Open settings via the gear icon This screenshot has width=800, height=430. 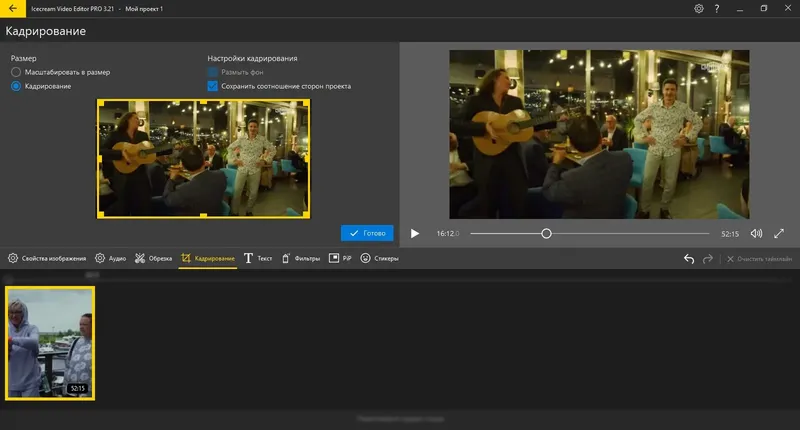click(698, 9)
